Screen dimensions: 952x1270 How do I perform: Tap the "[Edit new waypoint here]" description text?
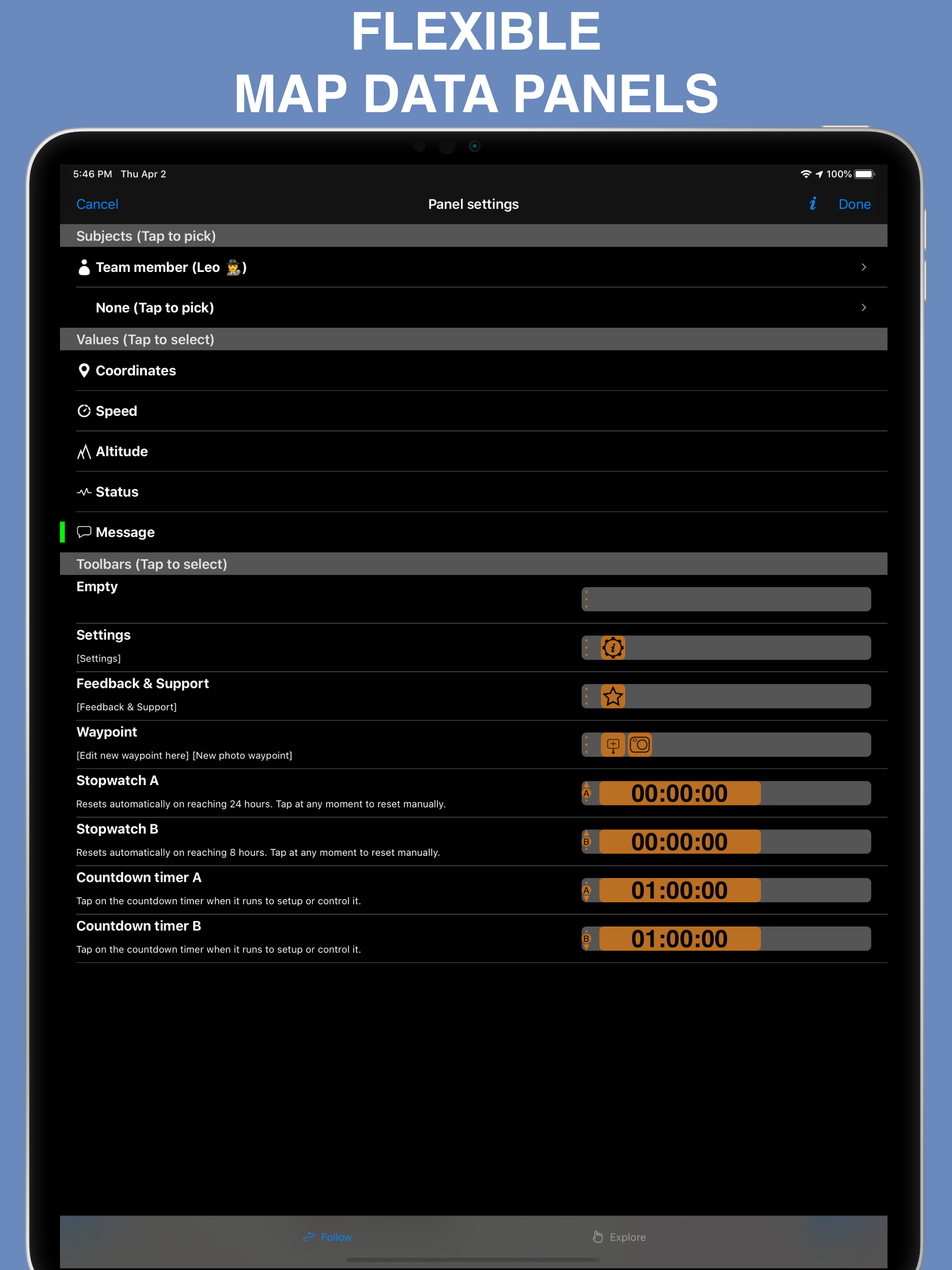(132, 755)
